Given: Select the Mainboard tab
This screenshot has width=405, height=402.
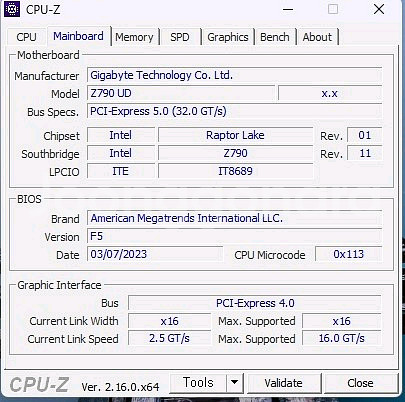Looking at the screenshot, I should point(78,36).
